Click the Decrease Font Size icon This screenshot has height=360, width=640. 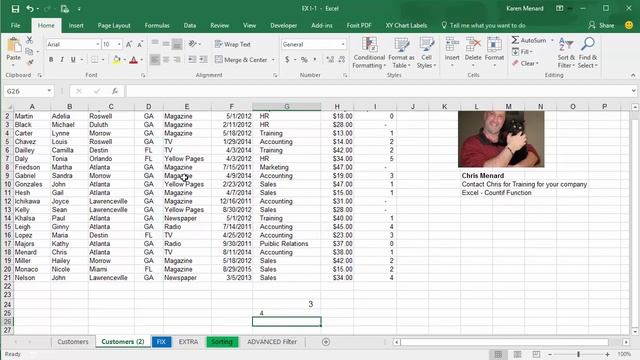click(140, 44)
